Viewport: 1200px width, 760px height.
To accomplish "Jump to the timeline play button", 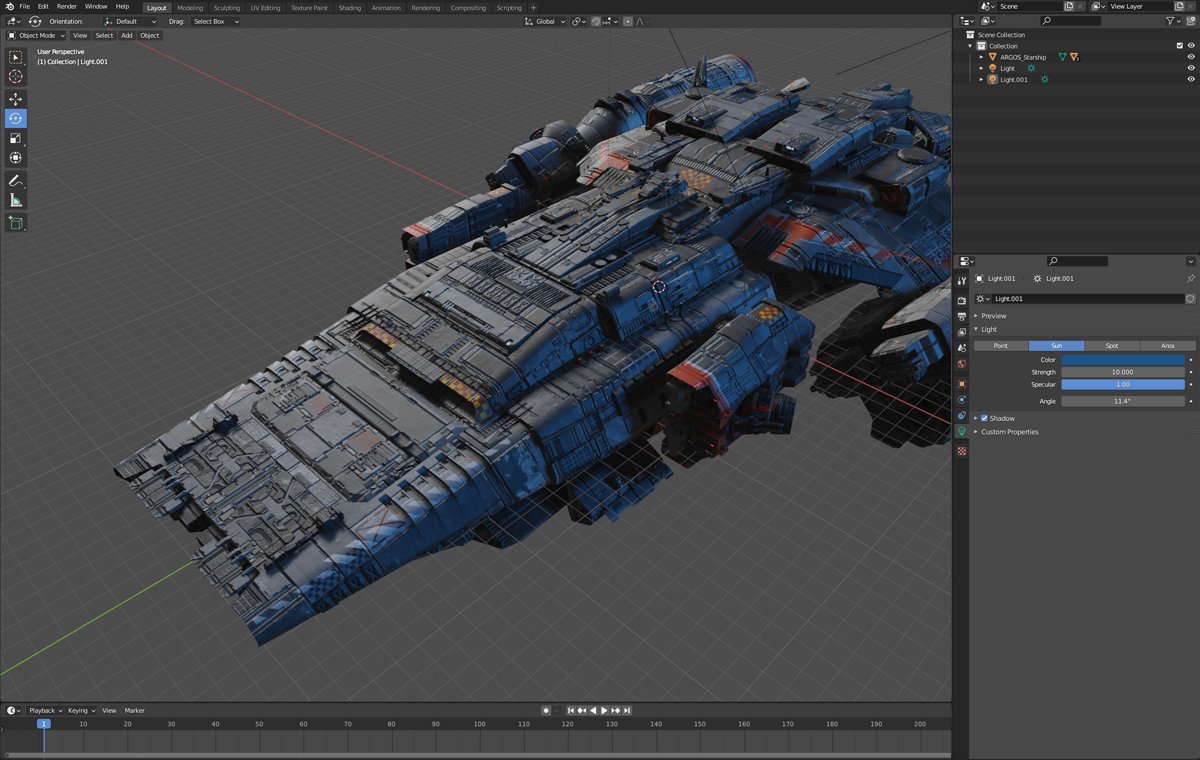I will [604, 710].
